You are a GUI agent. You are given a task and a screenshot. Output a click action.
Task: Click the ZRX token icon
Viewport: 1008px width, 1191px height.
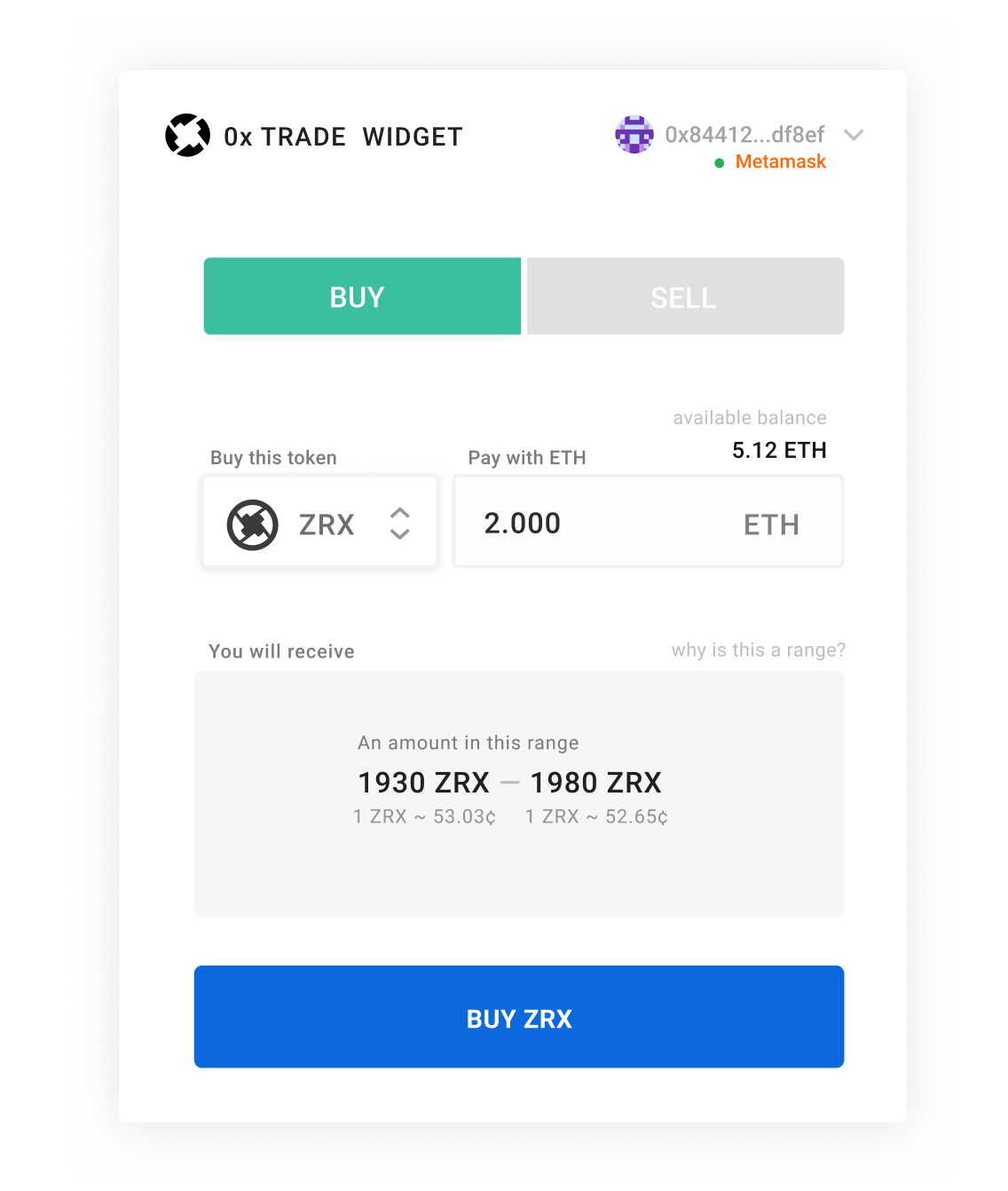point(253,525)
